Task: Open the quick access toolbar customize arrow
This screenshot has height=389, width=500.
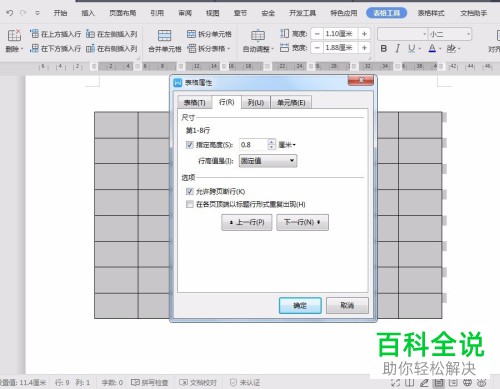Action: pos(37,13)
